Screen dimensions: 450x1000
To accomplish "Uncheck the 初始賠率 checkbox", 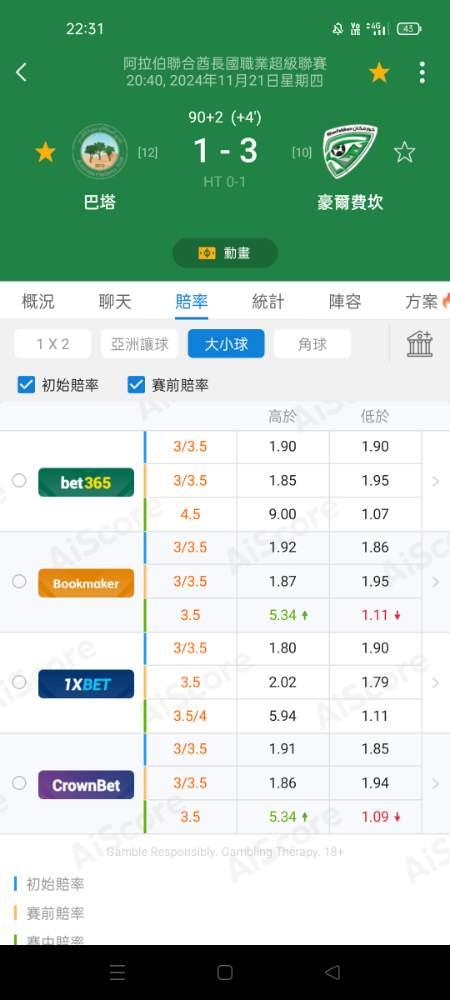I will (x=26, y=385).
